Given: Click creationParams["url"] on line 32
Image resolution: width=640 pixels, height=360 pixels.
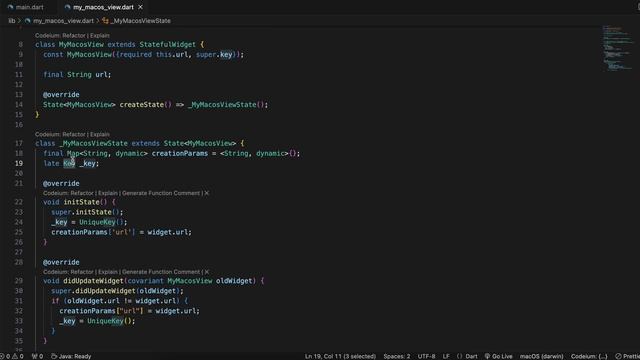Looking at the screenshot, I should (x=101, y=311).
